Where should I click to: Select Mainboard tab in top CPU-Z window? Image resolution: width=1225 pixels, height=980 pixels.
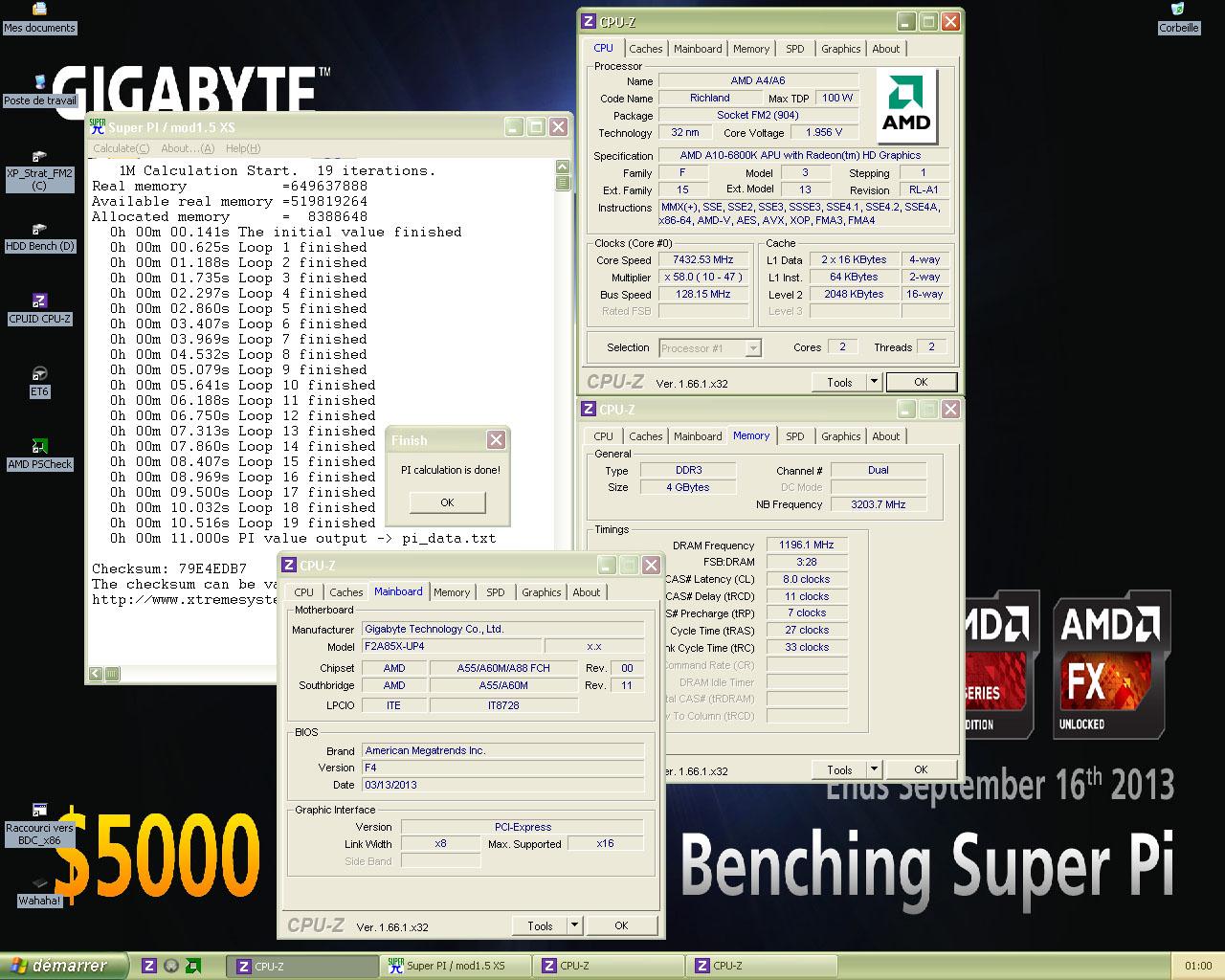698,49
